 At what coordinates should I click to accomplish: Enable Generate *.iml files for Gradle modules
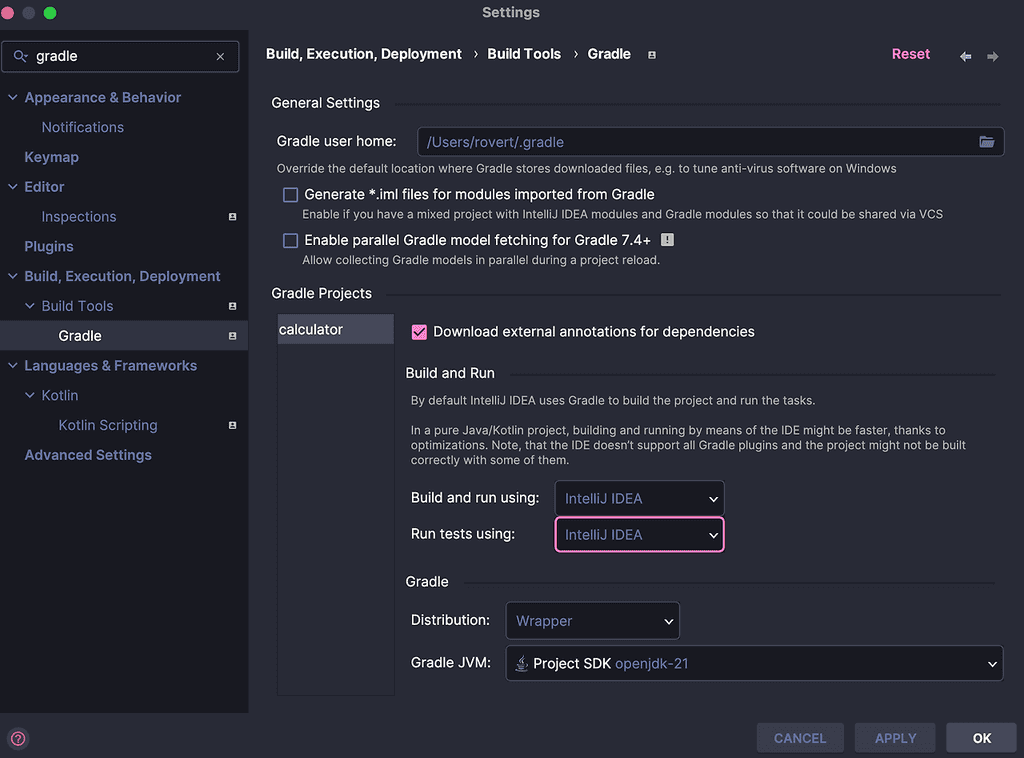[291, 195]
